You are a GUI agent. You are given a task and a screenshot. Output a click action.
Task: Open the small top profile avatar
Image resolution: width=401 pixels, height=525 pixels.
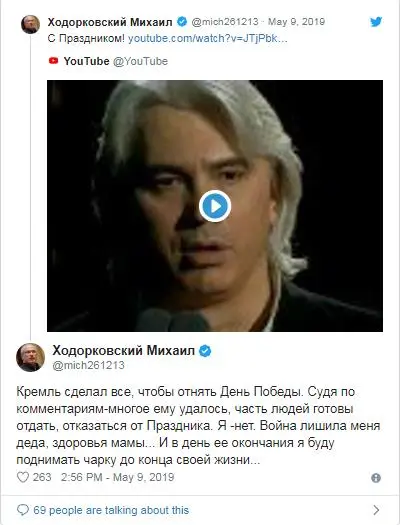coord(30,24)
